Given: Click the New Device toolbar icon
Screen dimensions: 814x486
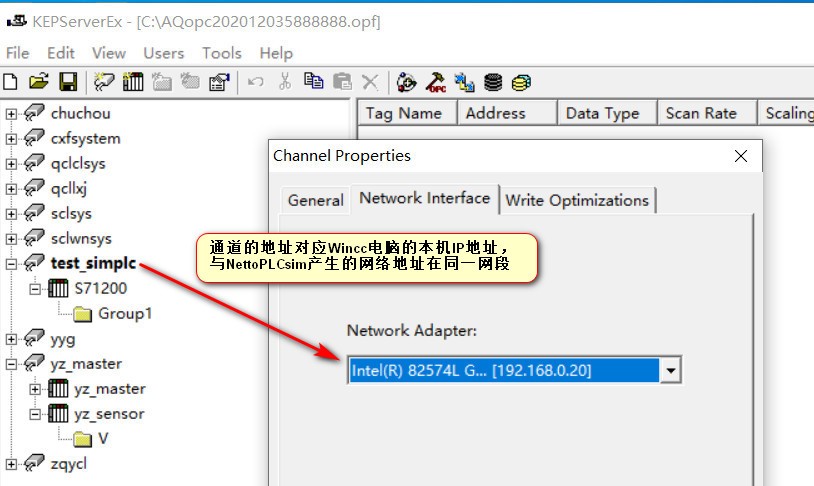Looking at the screenshot, I should [132, 82].
